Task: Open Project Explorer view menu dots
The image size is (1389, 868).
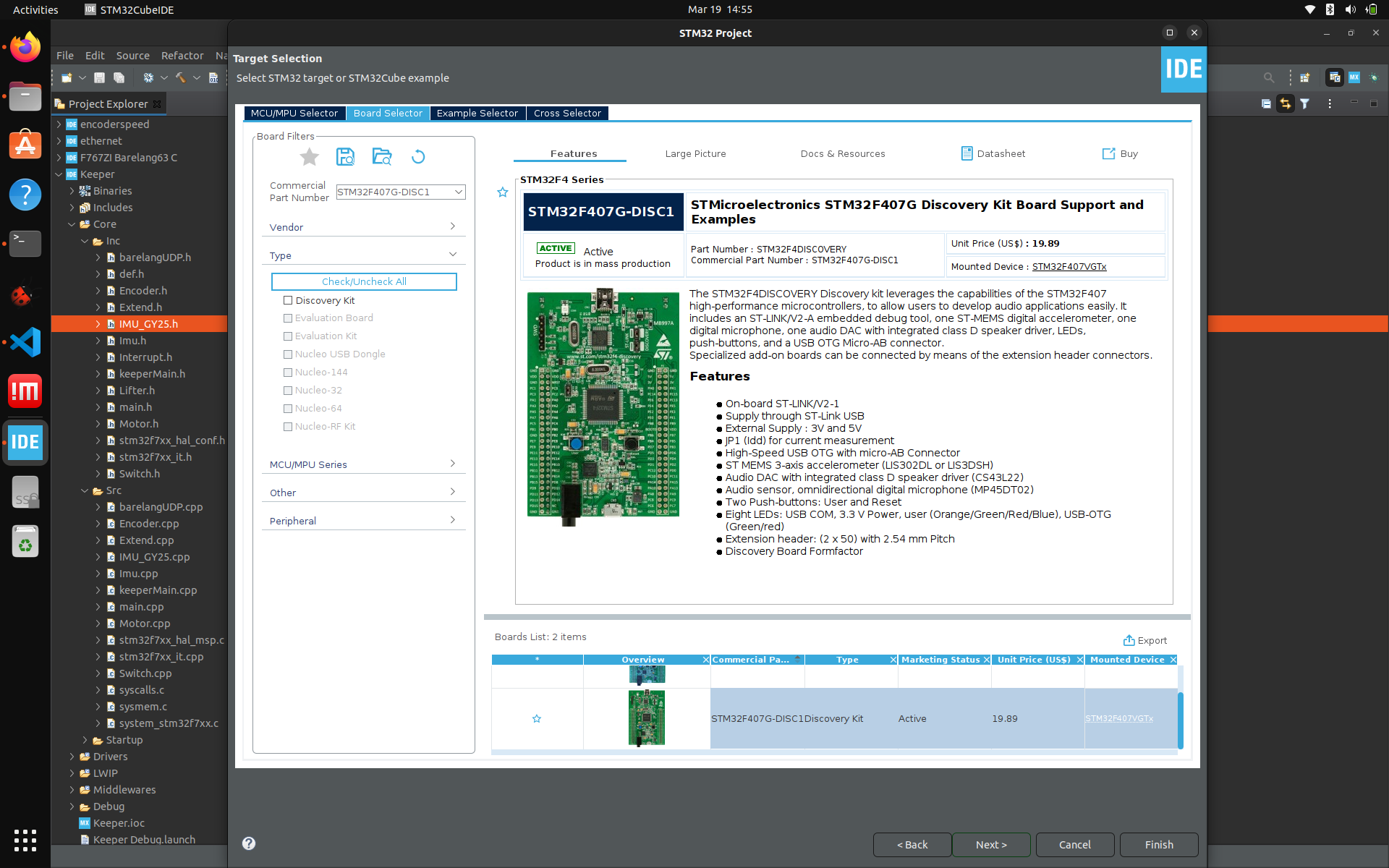Action: coord(1330,103)
